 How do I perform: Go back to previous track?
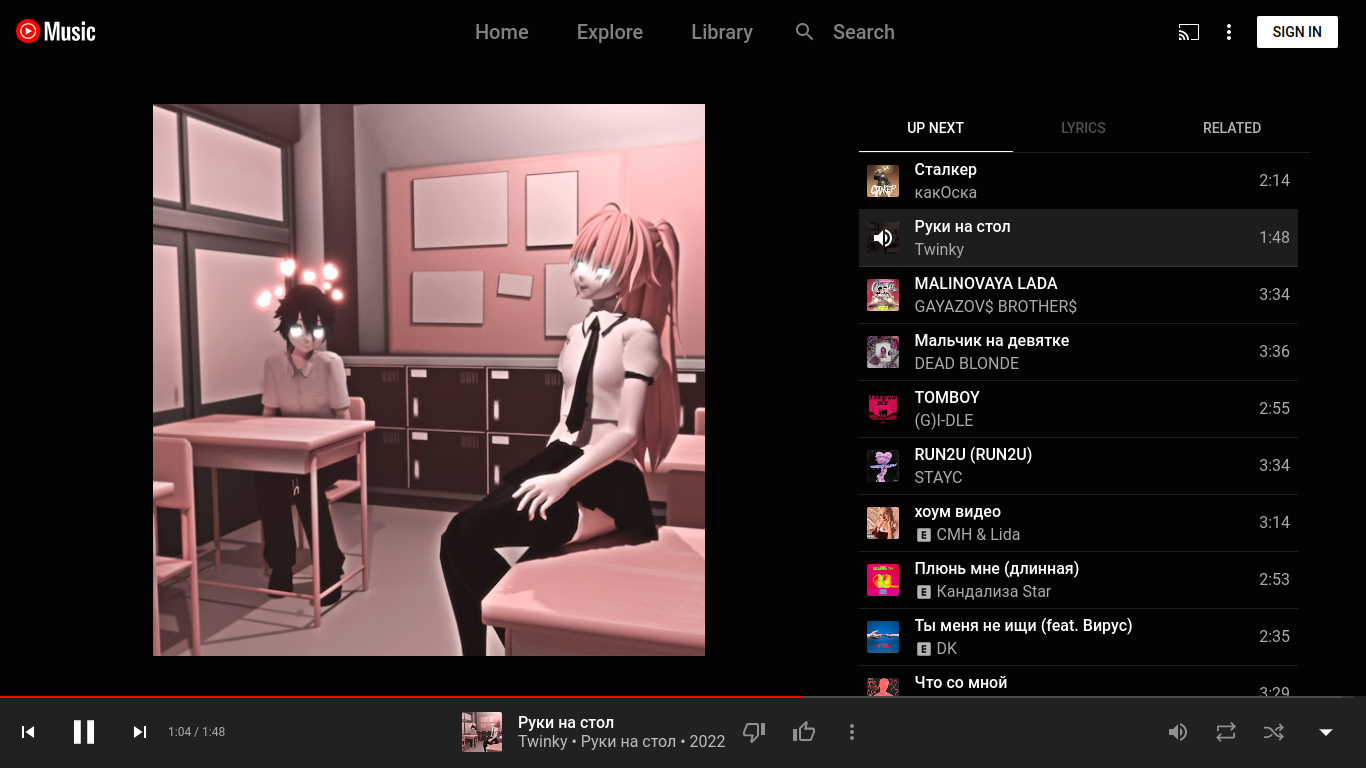coord(28,732)
